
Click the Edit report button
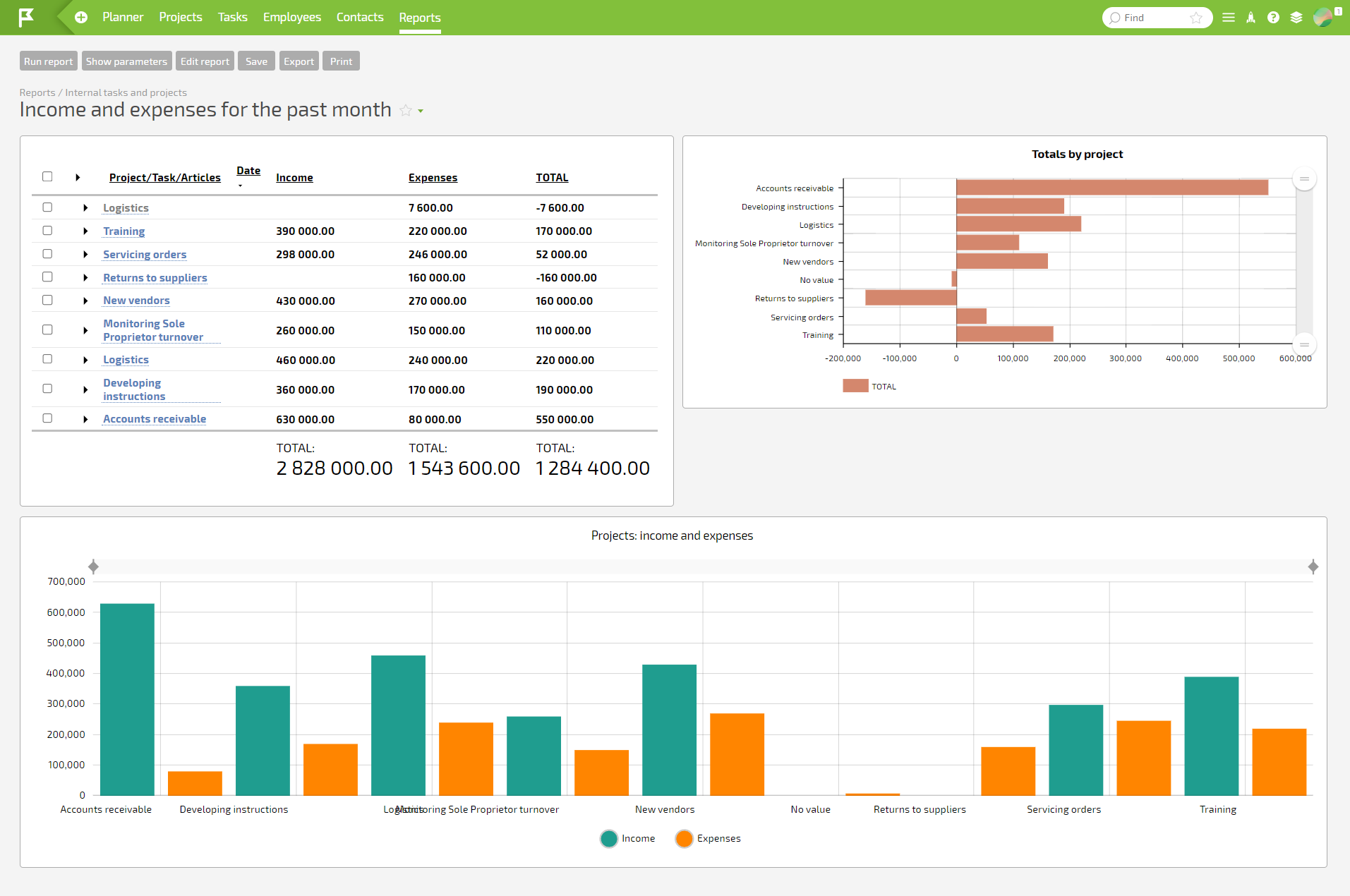click(x=205, y=61)
